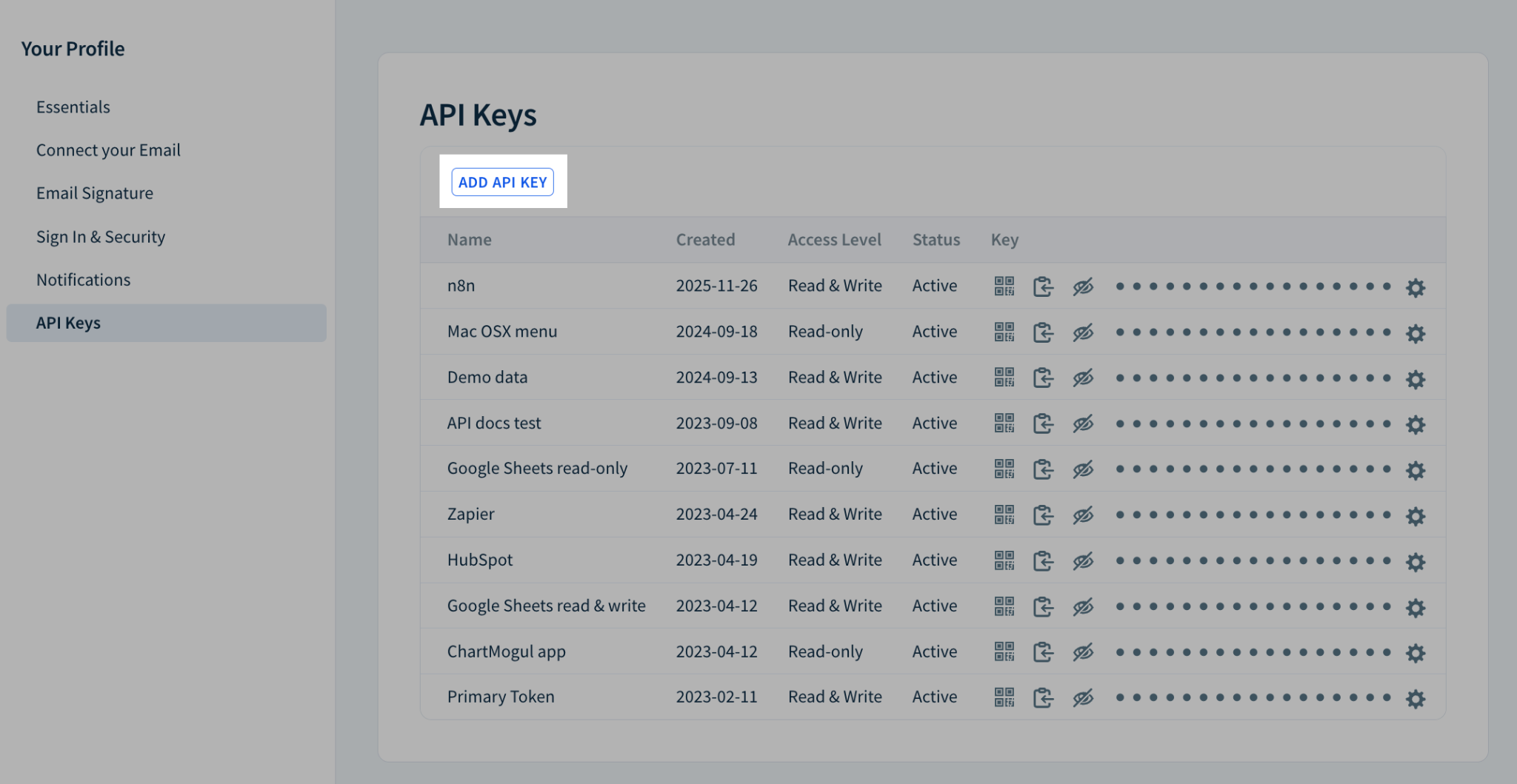
Task: Go to Sign In & Security
Action: (101, 236)
